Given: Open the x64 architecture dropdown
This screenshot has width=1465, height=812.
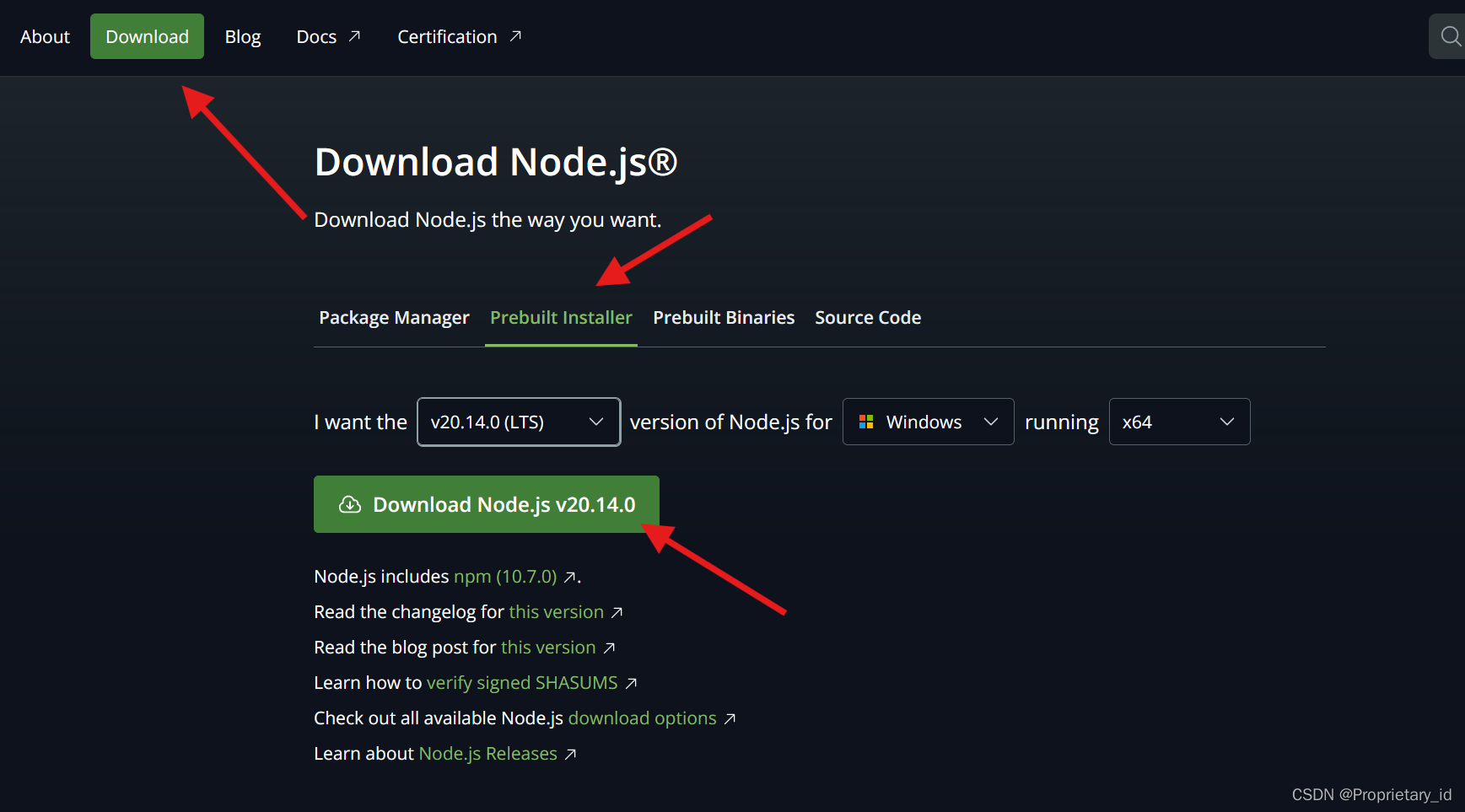Looking at the screenshot, I should point(1179,422).
